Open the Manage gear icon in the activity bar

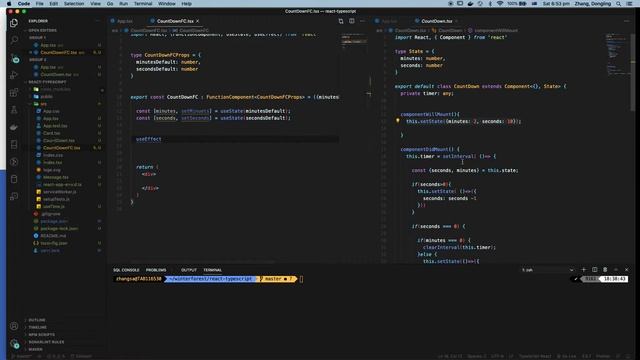tap(14, 344)
